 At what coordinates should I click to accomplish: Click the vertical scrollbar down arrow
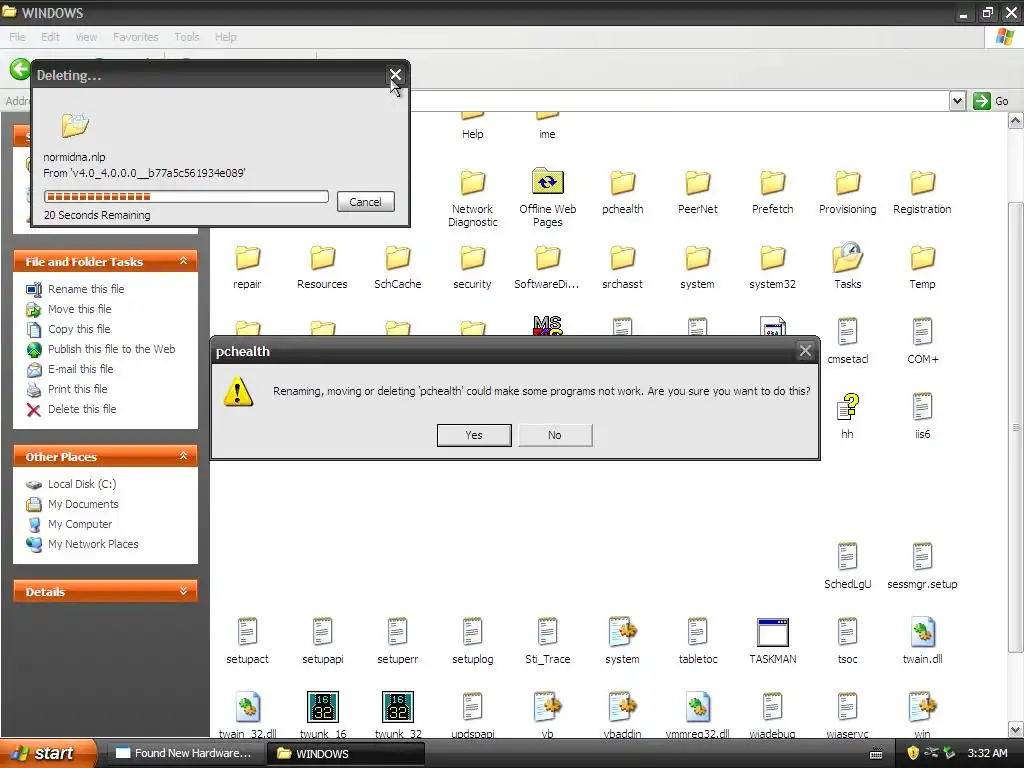[1016, 729]
